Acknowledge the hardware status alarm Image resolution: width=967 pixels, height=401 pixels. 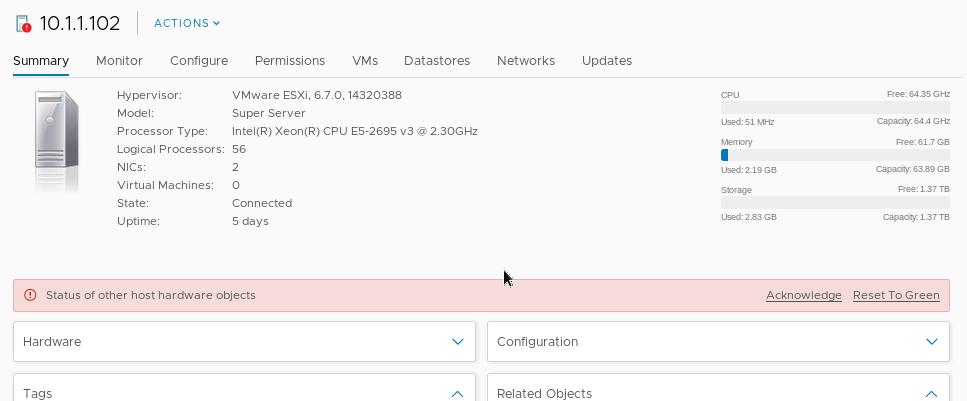pos(804,295)
